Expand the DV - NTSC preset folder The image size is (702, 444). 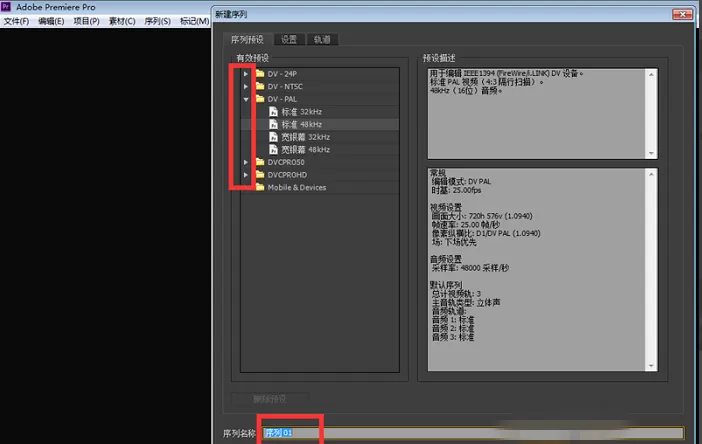pyautogui.click(x=245, y=86)
